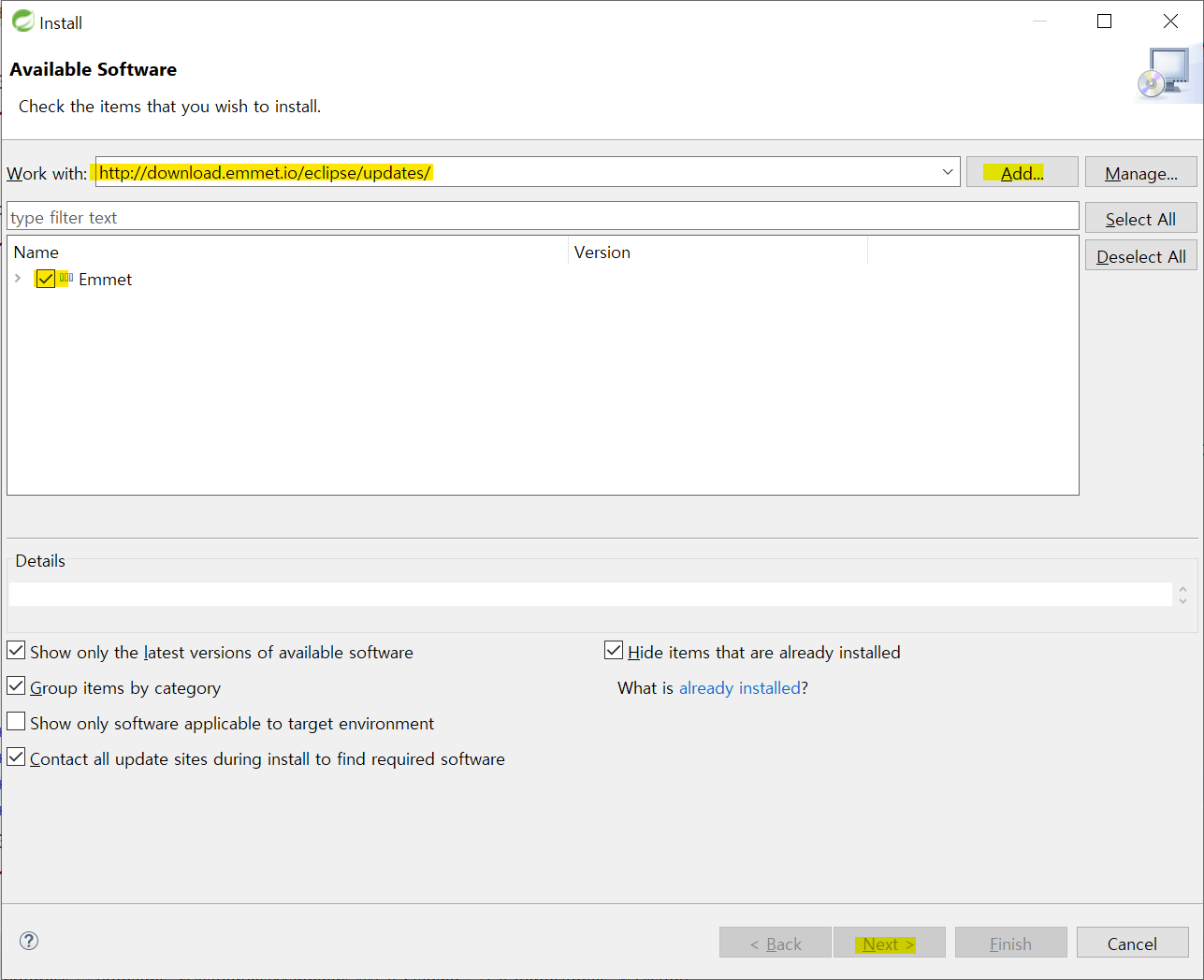Open the Work with site dropdown
This screenshot has height=980, width=1204.
pyautogui.click(x=948, y=172)
